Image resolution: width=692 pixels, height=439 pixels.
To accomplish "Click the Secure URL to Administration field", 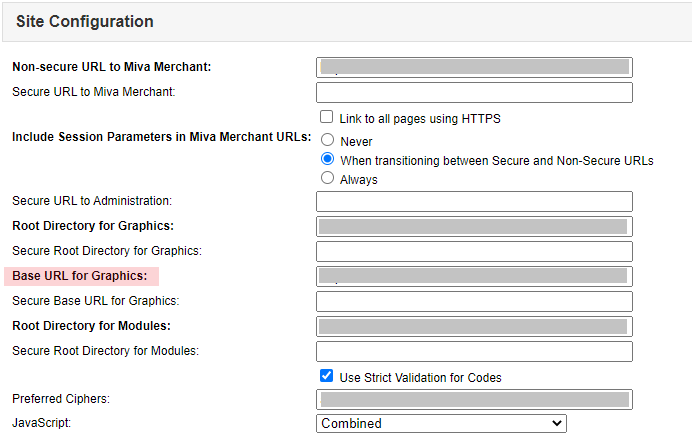I will (x=474, y=202).
